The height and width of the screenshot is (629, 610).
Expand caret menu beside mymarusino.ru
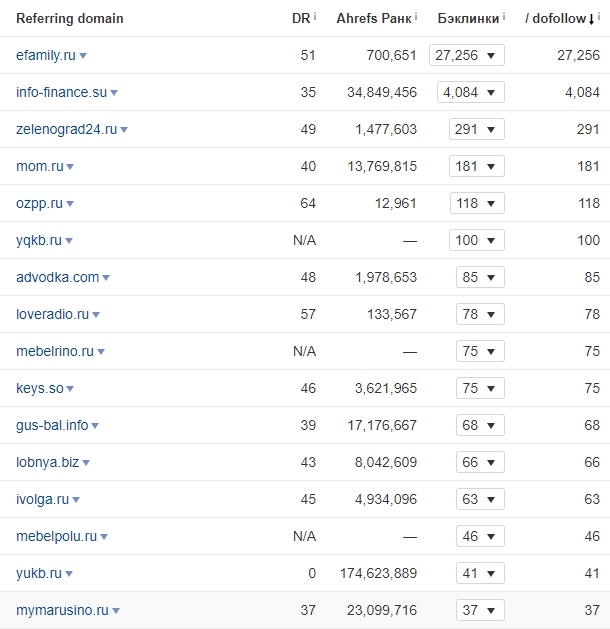116,611
